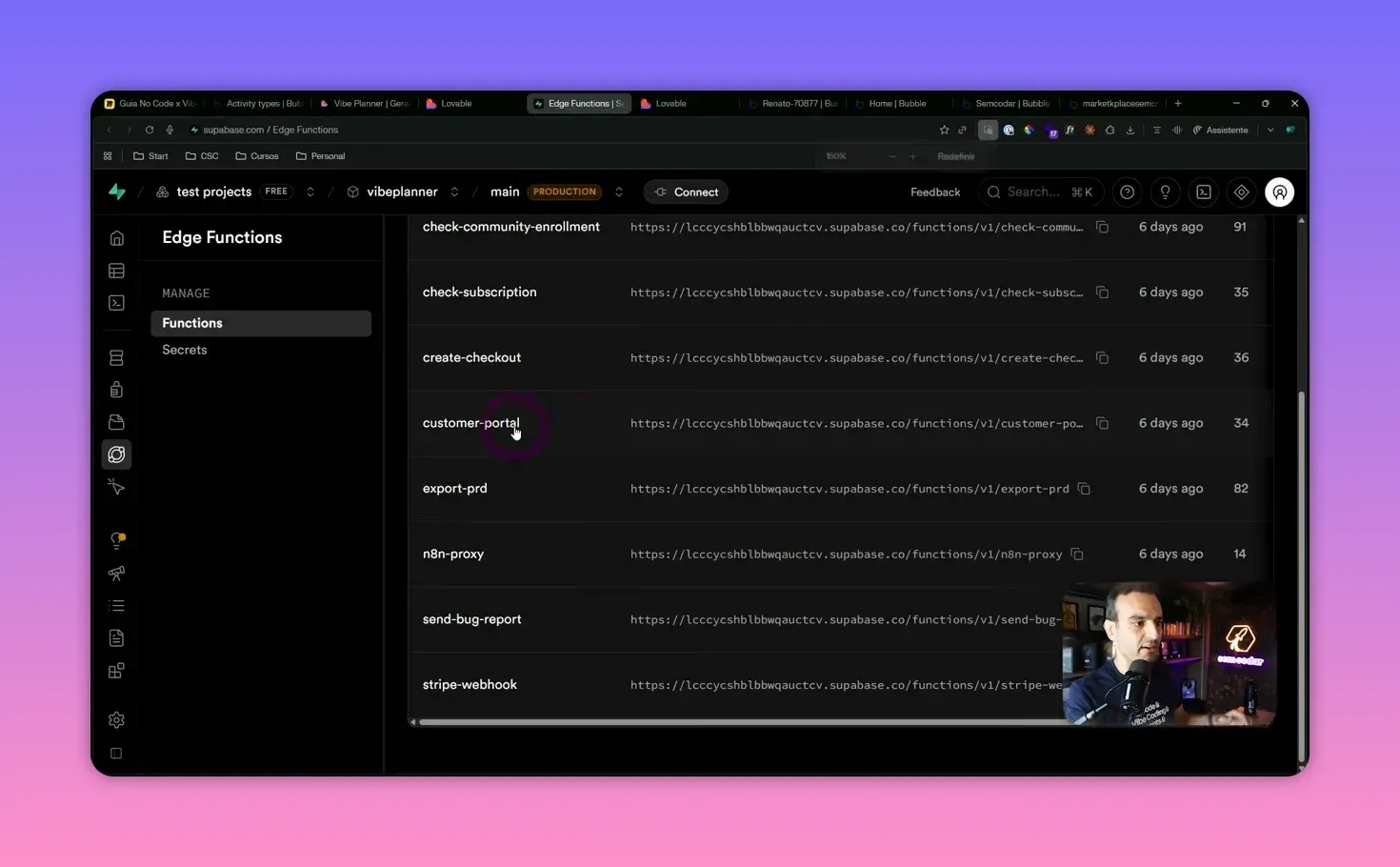Copy the create-checkout function URL
This screenshot has width=1400, height=867.
coord(1102,357)
